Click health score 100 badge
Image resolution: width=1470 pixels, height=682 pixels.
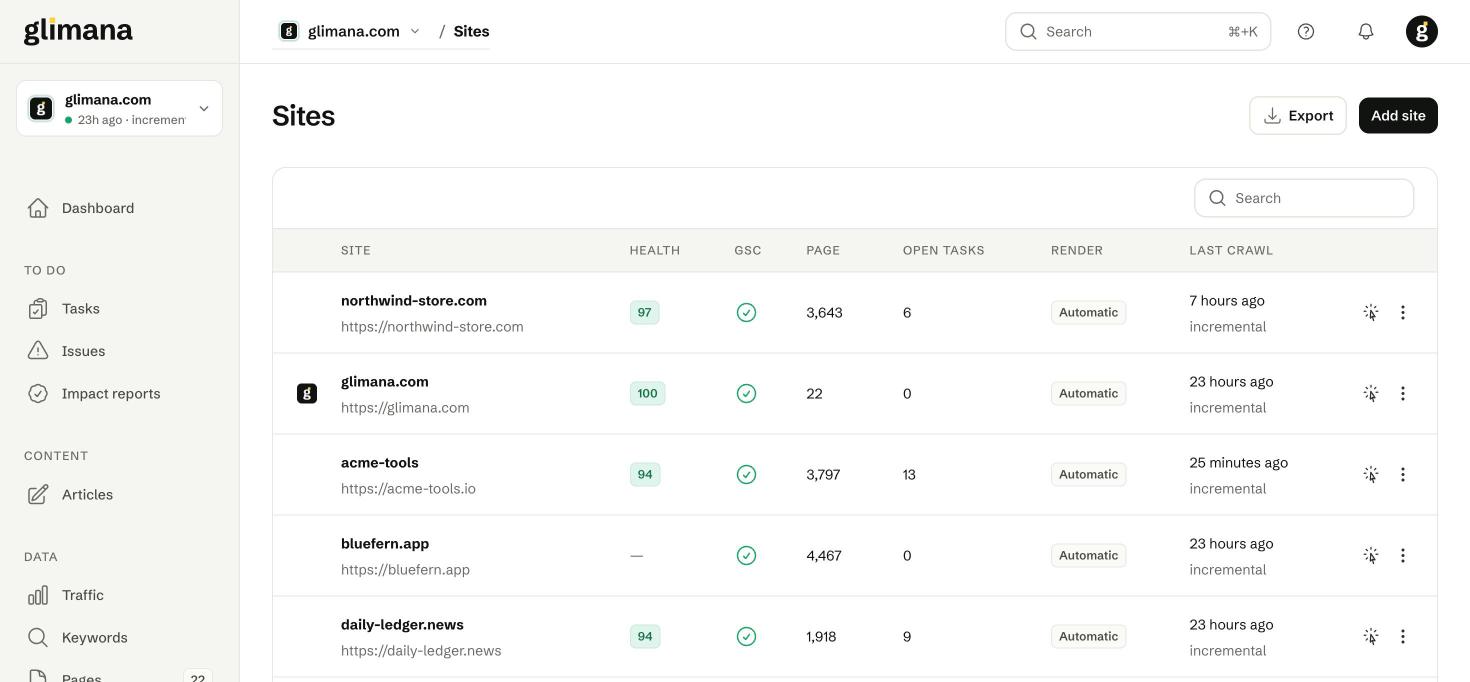[648, 394]
